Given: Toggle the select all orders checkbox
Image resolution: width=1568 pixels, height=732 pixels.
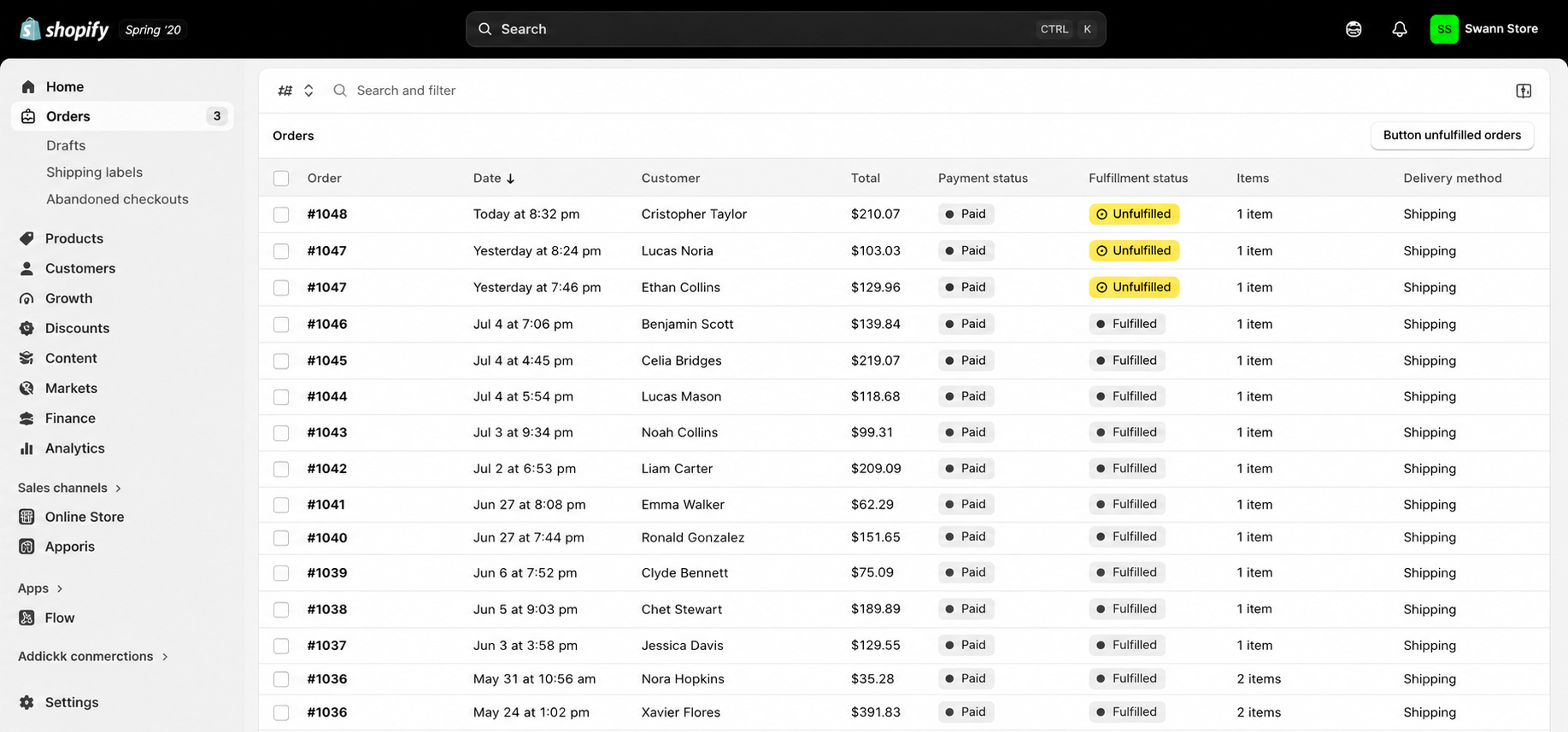Looking at the screenshot, I should click(x=281, y=179).
